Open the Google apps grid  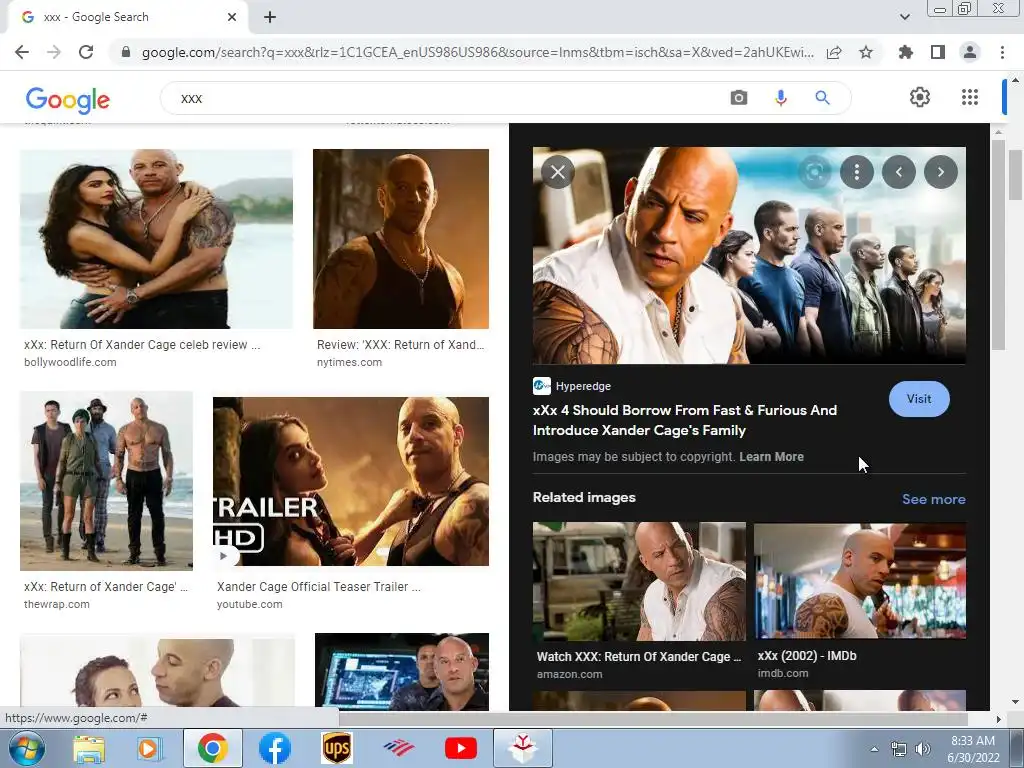[x=970, y=97]
